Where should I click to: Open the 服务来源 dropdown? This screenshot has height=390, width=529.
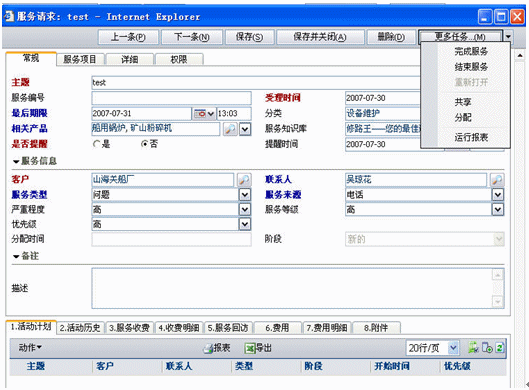498,195
